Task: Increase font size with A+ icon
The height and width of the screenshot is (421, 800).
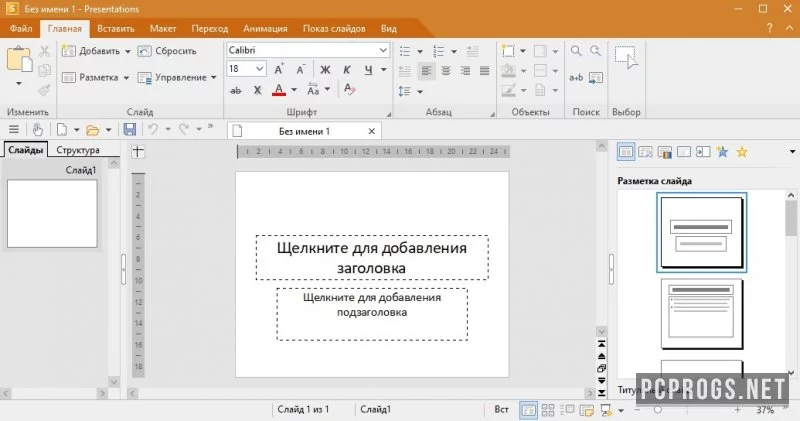Action: pyautogui.click(x=279, y=69)
